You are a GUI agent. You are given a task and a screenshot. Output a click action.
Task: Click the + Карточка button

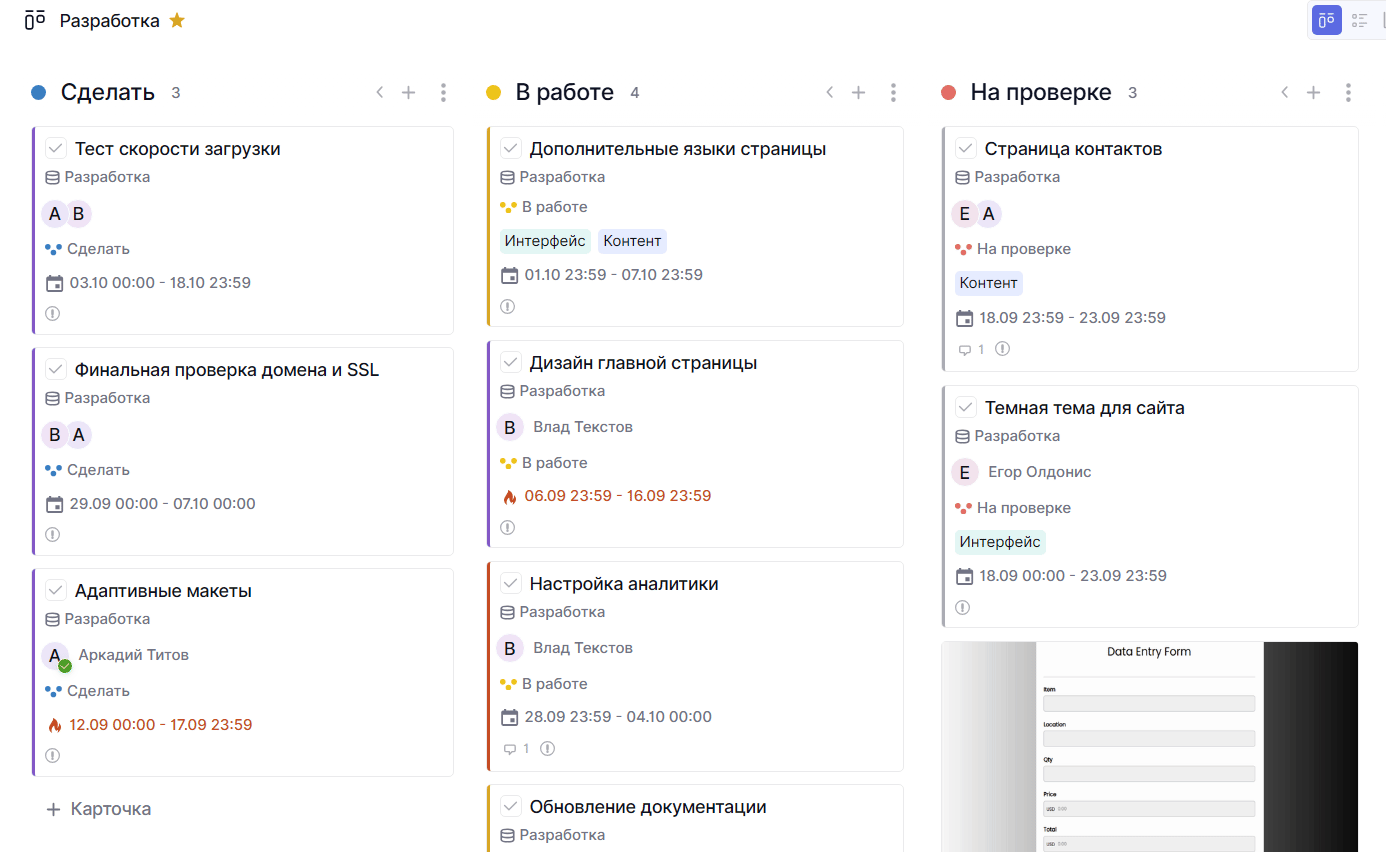(99, 809)
